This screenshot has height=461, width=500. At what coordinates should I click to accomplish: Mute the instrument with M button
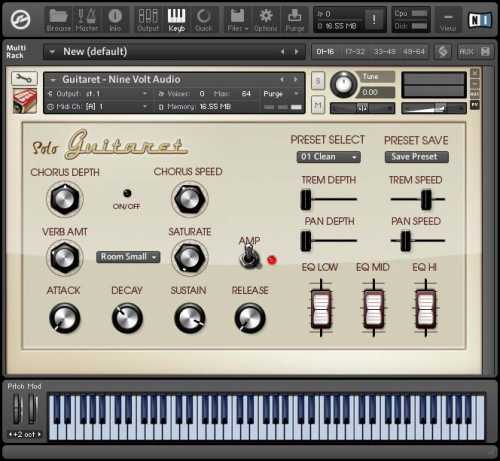[318, 105]
